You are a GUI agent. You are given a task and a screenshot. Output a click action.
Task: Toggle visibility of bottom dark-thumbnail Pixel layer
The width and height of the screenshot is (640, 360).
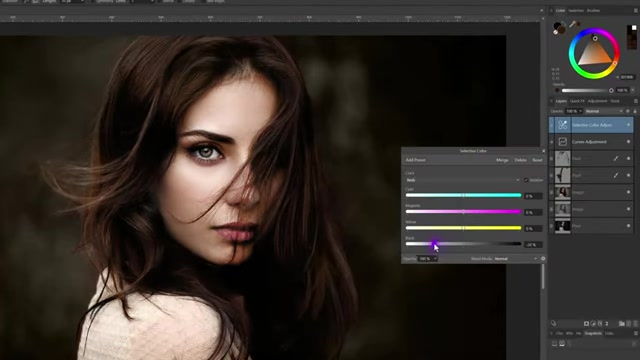(x=628, y=226)
